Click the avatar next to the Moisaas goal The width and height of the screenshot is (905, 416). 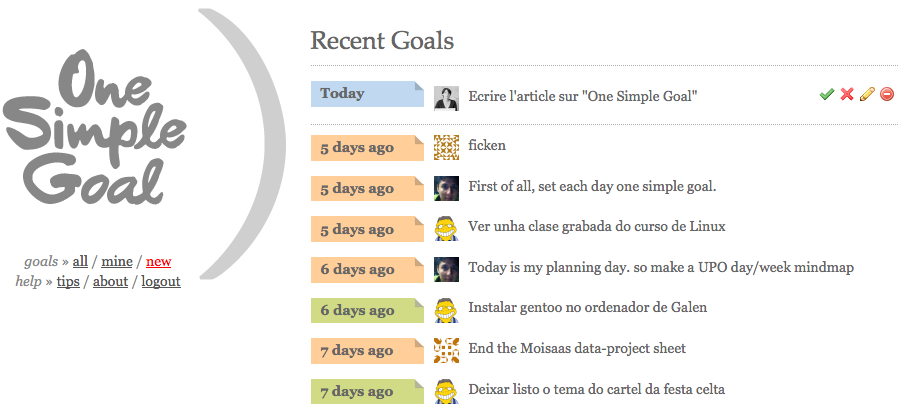(x=446, y=350)
